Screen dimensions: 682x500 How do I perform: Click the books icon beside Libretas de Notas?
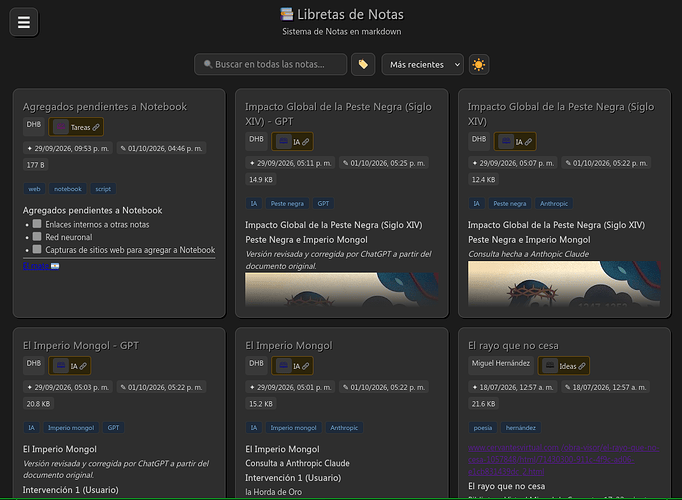coord(287,14)
